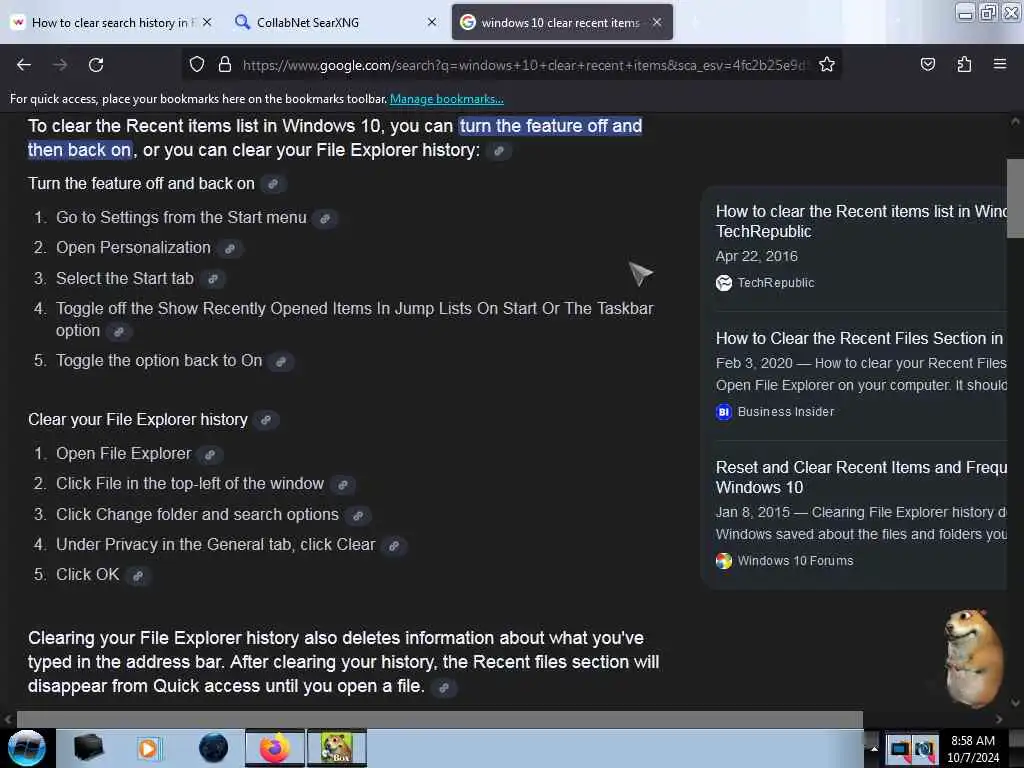
Task: Close the 'How to clear search history' tab
Action: pos(207,22)
